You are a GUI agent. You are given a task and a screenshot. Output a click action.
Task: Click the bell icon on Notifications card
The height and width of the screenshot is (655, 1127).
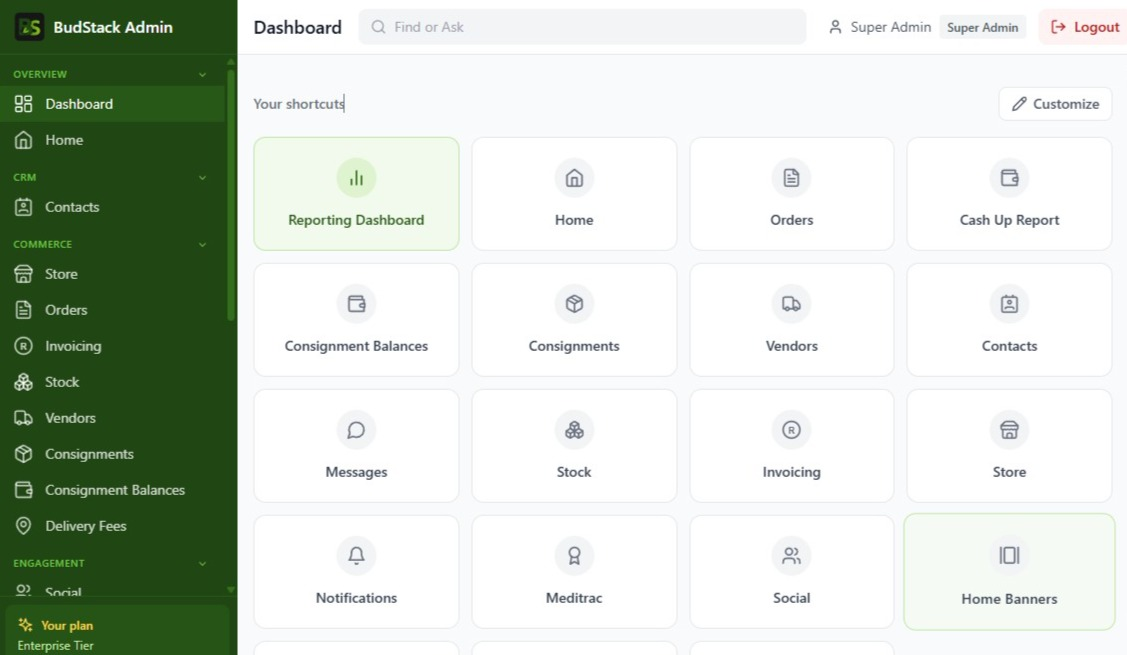click(356, 556)
